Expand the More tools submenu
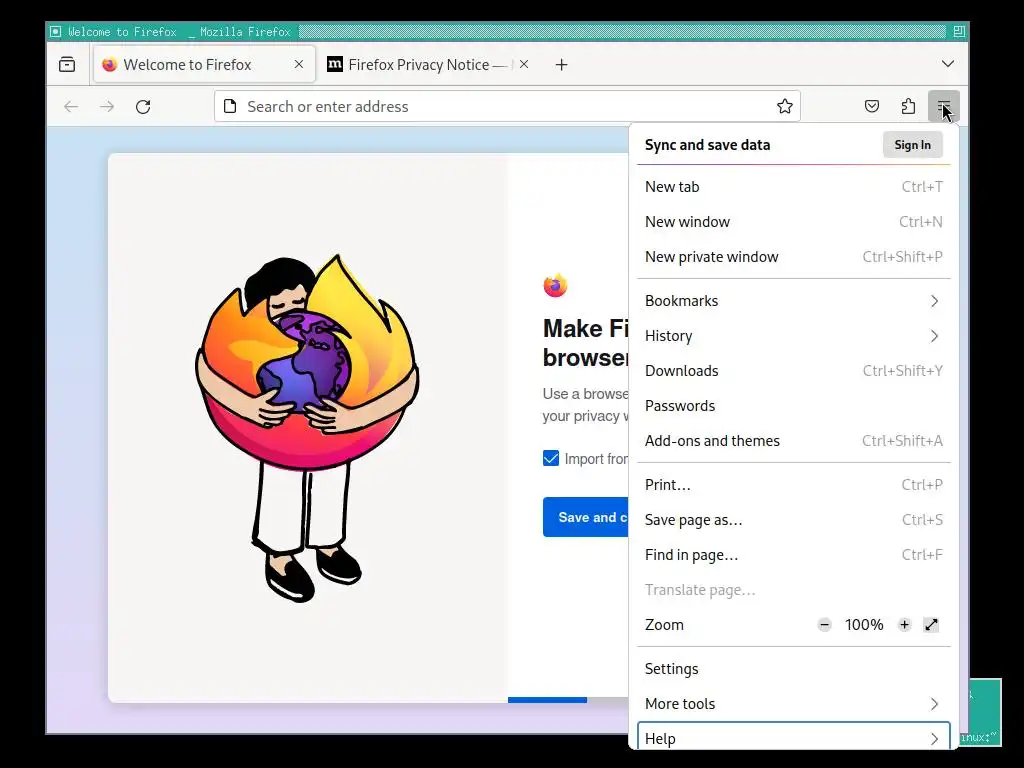 click(x=793, y=703)
